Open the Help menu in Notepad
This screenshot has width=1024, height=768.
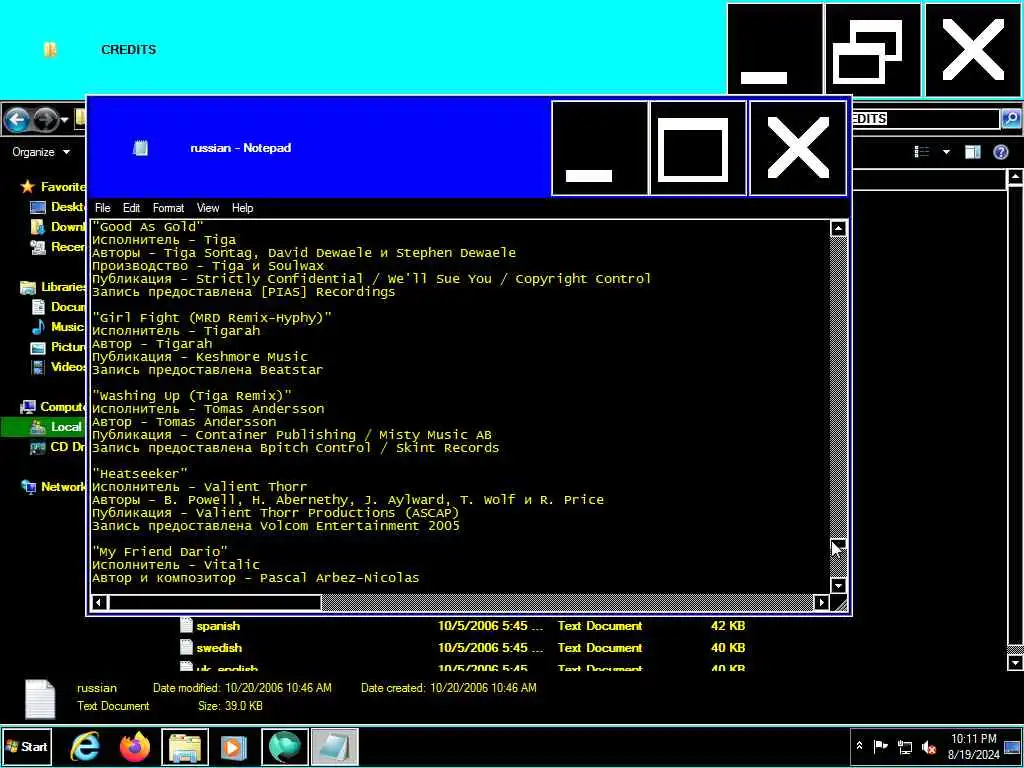[242, 208]
